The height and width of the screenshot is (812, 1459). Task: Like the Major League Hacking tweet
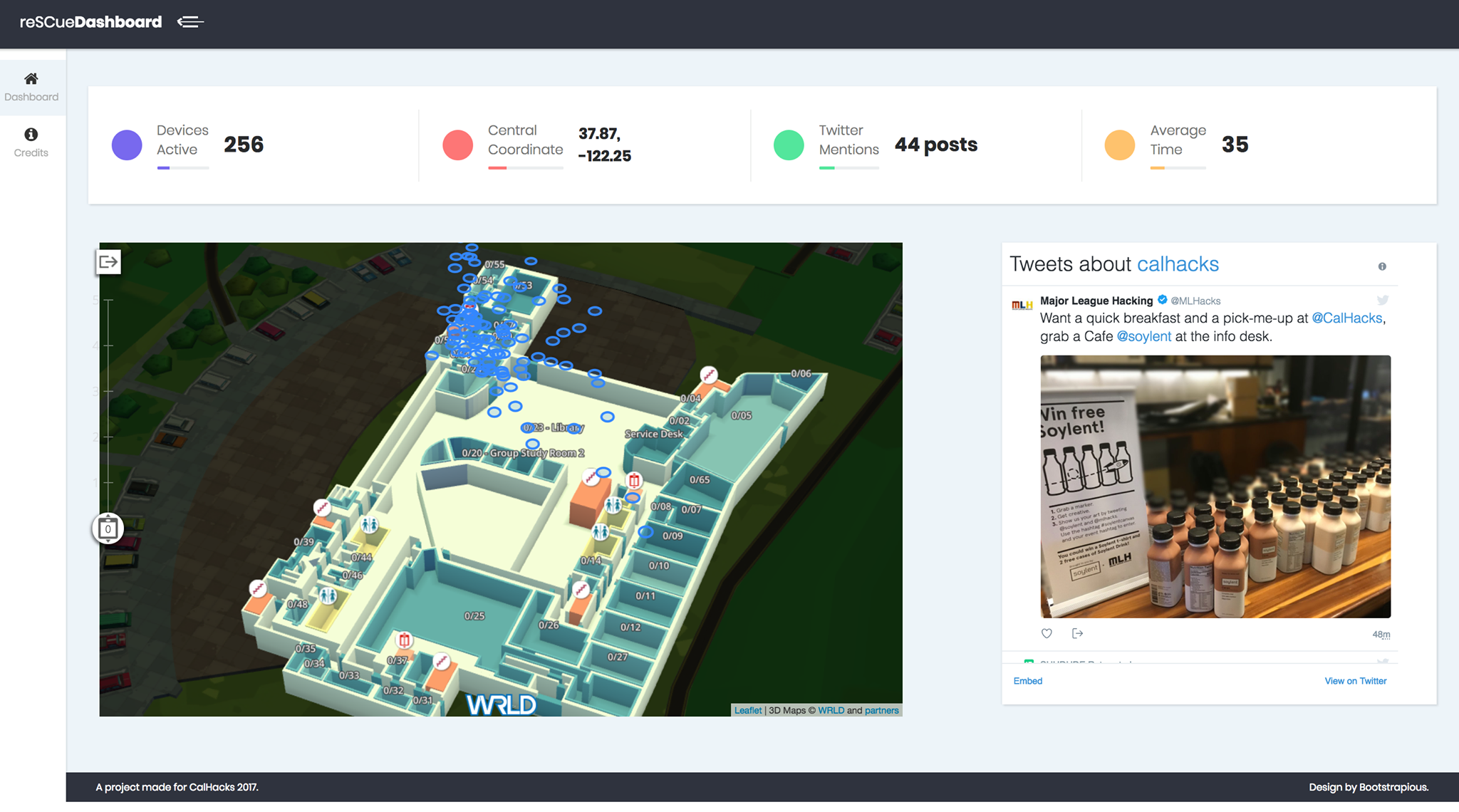(1047, 633)
